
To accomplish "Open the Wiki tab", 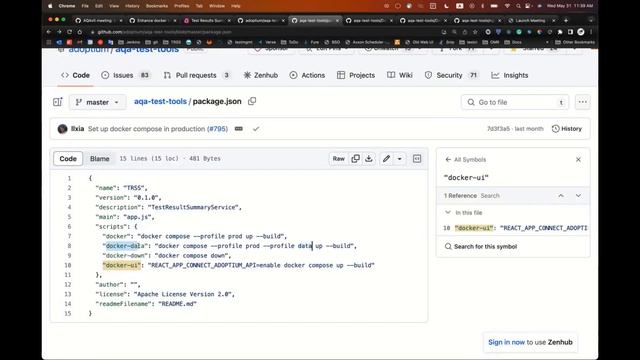I will click(x=400, y=75).
